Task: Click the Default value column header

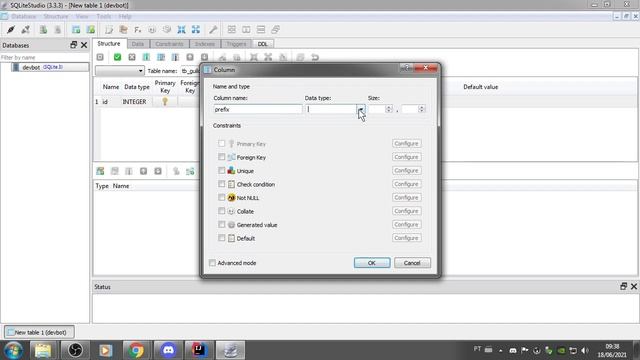Action: [480, 87]
